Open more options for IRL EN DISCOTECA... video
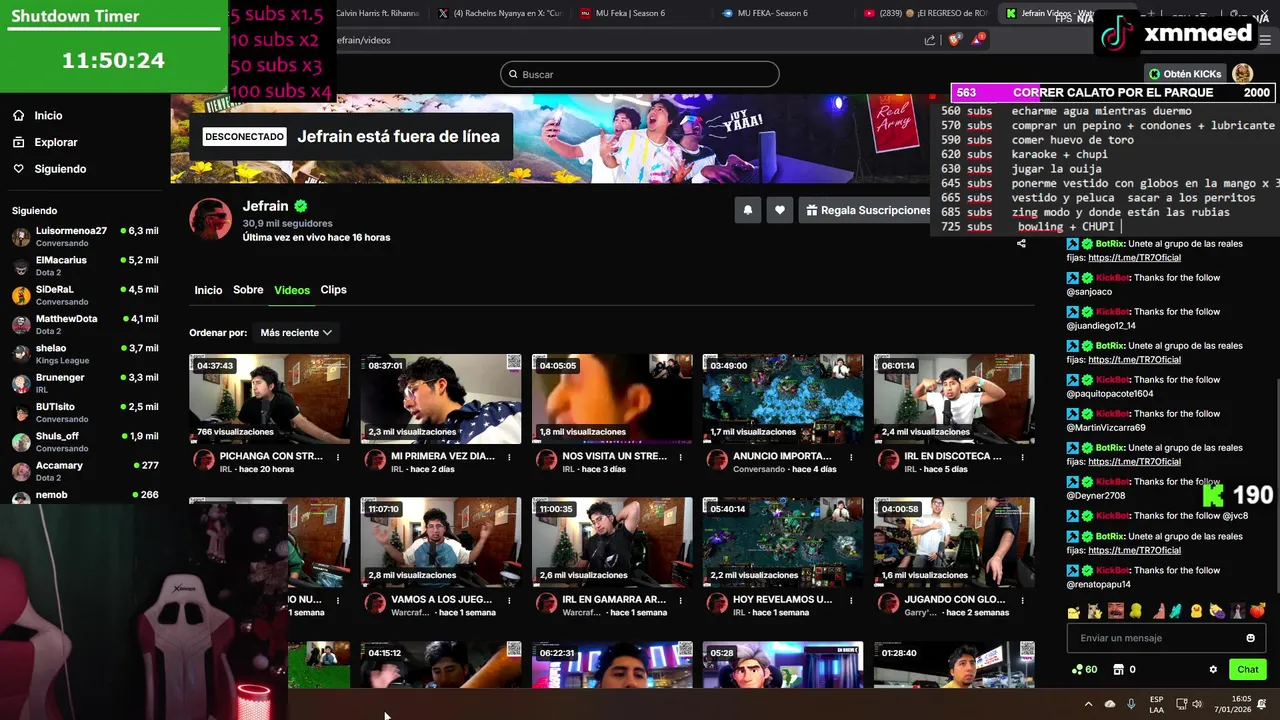Screen dimensions: 1280x720 (x=1022, y=457)
